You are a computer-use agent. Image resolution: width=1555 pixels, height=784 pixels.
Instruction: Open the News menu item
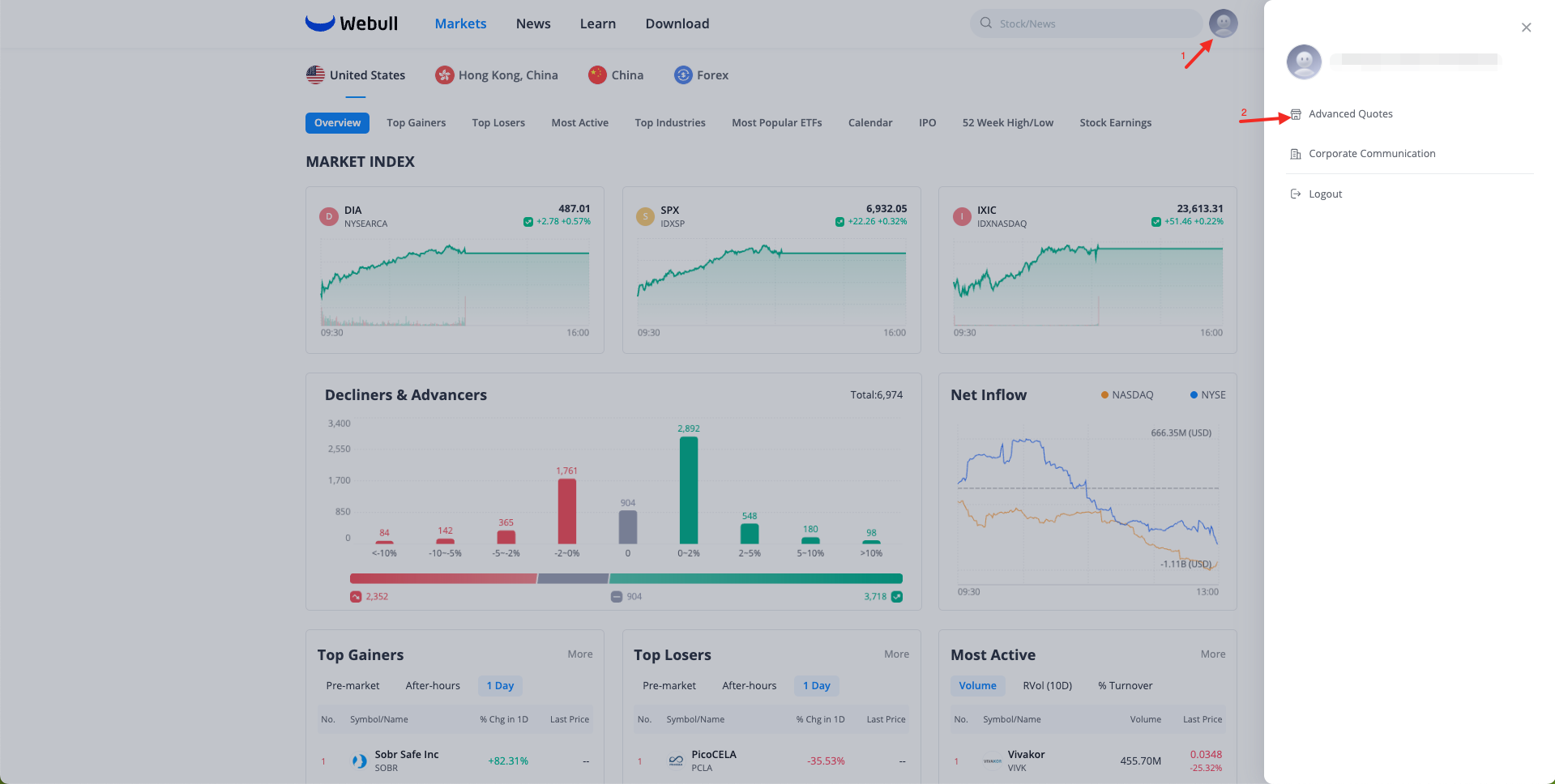pyautogui.click(x=533, y=24)
